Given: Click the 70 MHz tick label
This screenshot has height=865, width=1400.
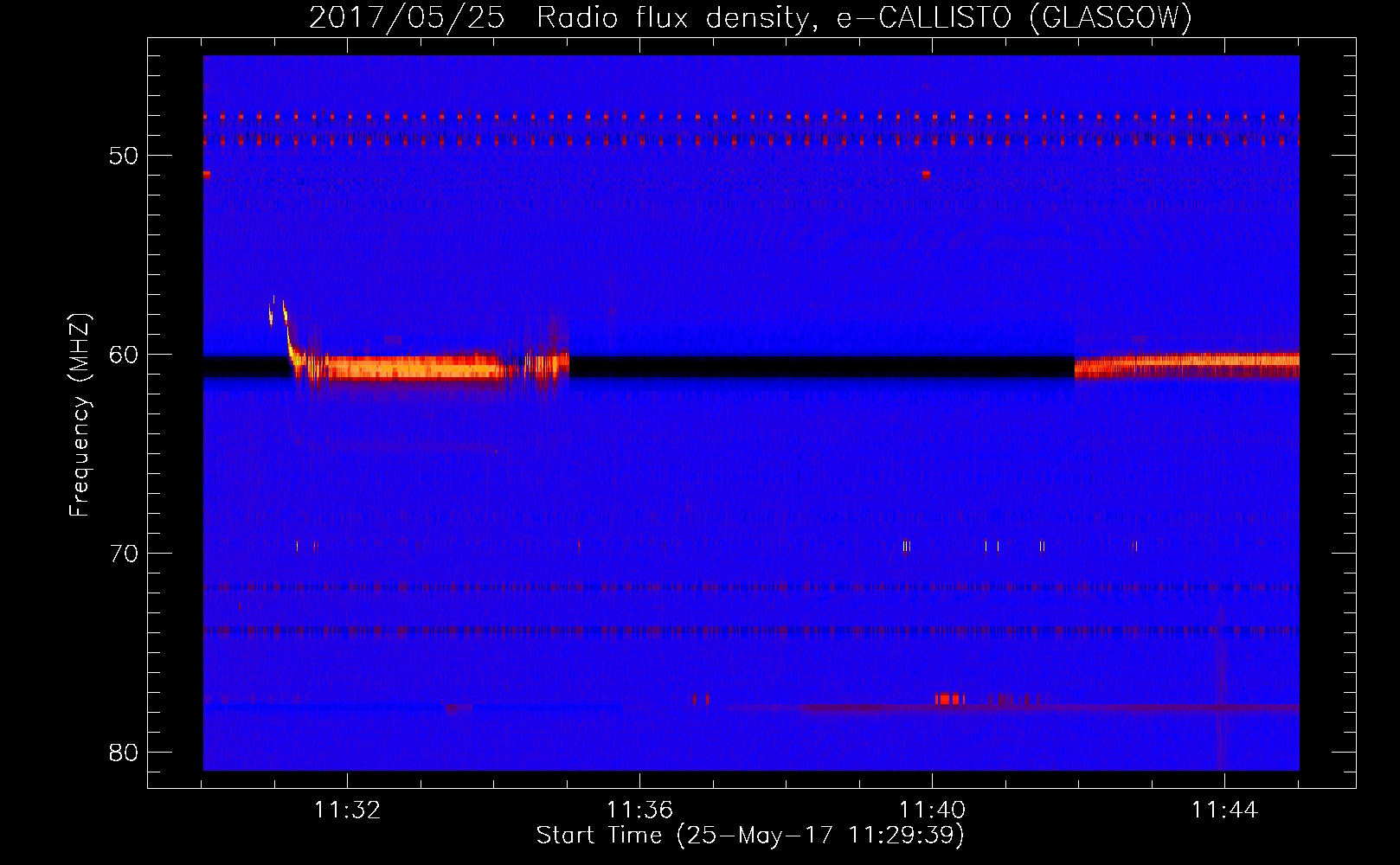Looking at the screenshot, I should (124, 554).
